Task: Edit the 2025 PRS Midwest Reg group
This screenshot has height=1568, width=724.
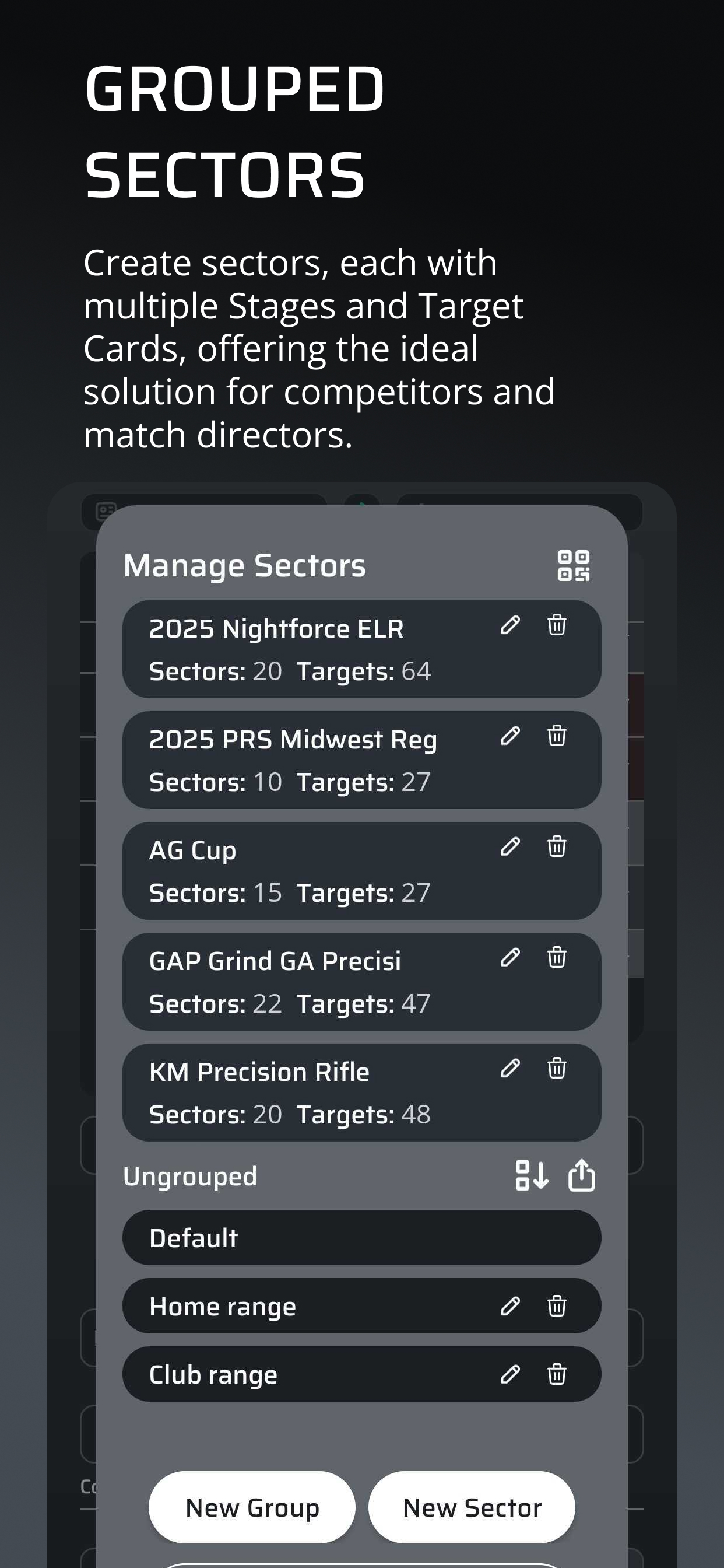Action: coord(510,736)
